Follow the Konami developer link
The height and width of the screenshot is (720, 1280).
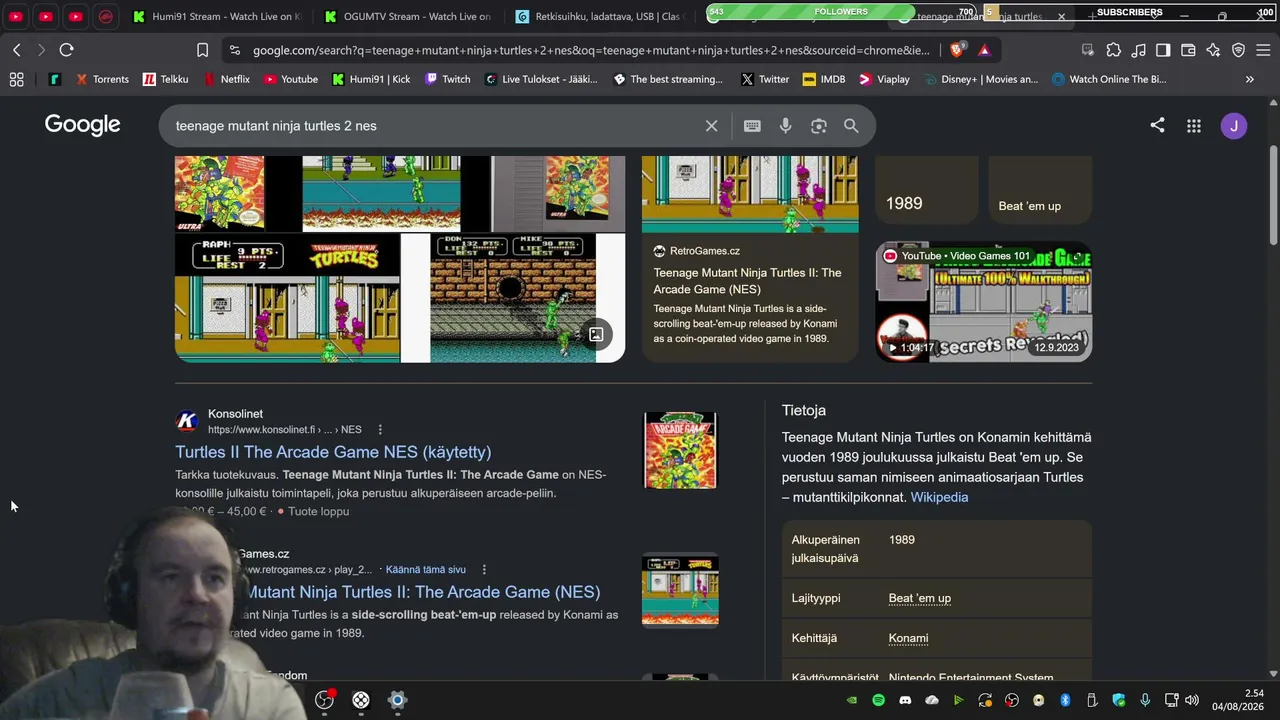tap(908, 638)
